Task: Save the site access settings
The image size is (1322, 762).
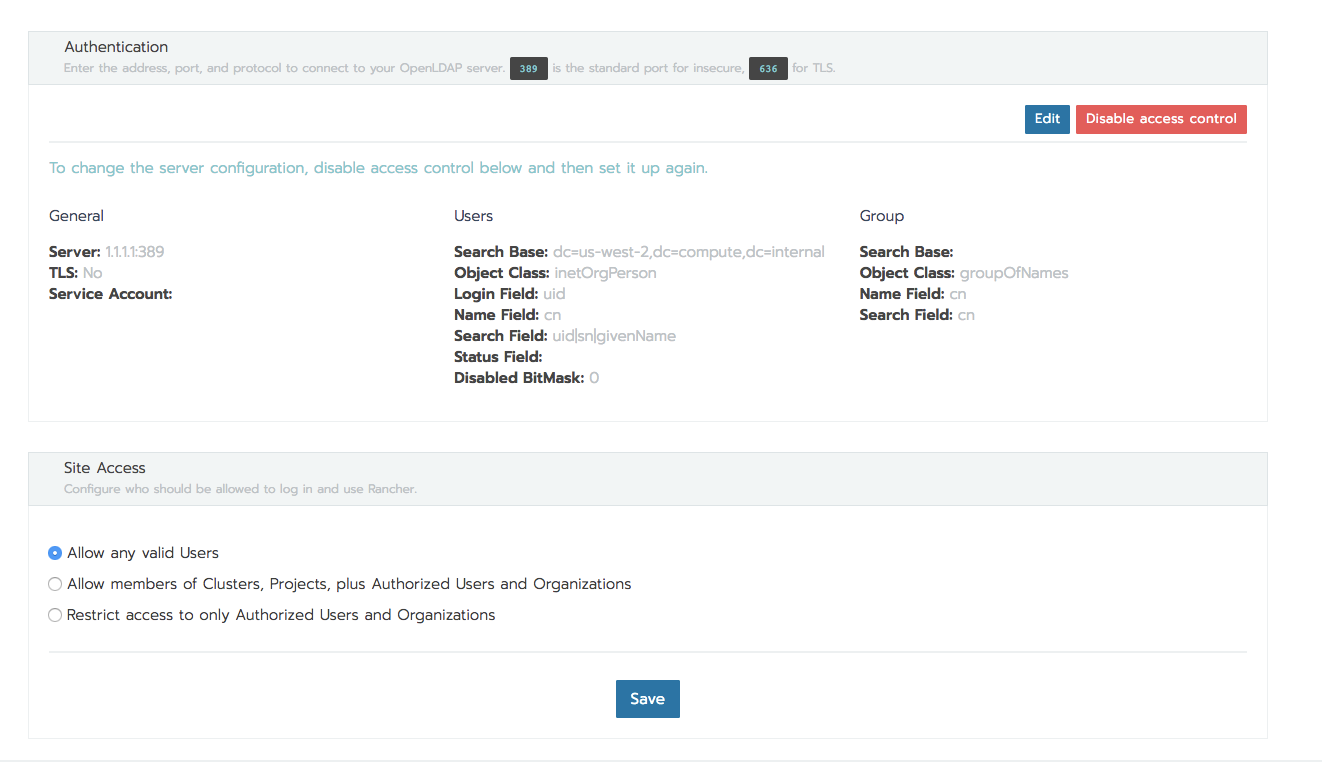Action: (647, 699)
